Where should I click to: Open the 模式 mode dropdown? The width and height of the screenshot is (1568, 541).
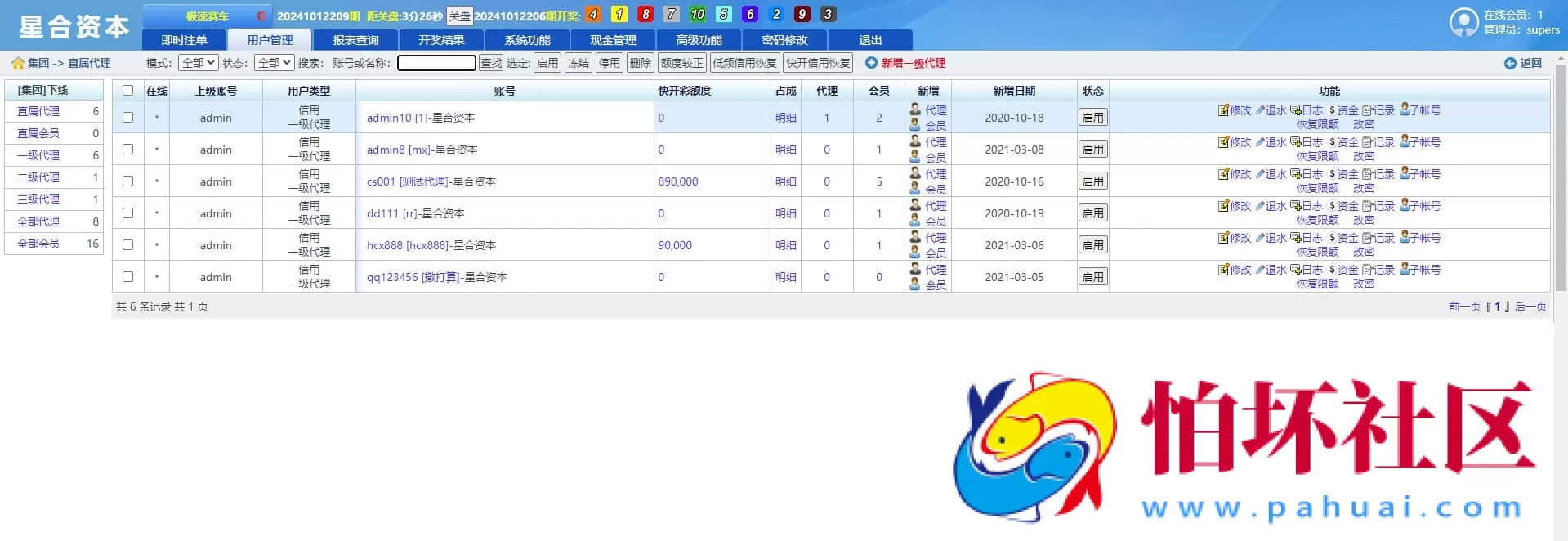pos(198,63)
